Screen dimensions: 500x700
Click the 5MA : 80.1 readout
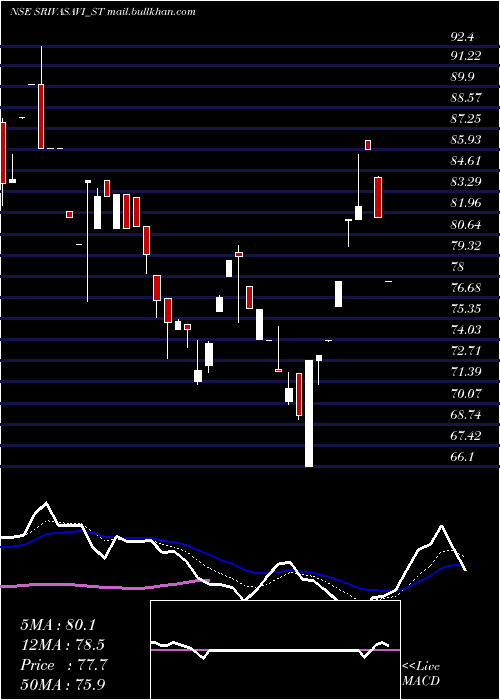[x=58, y=625]
